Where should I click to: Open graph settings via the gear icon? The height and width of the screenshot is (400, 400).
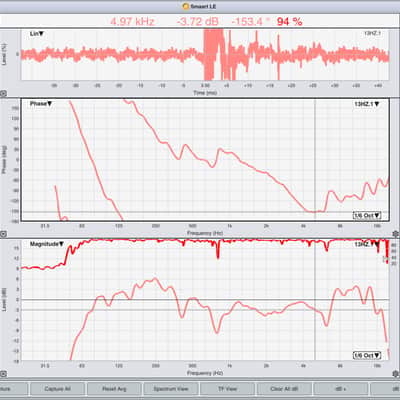396,234
